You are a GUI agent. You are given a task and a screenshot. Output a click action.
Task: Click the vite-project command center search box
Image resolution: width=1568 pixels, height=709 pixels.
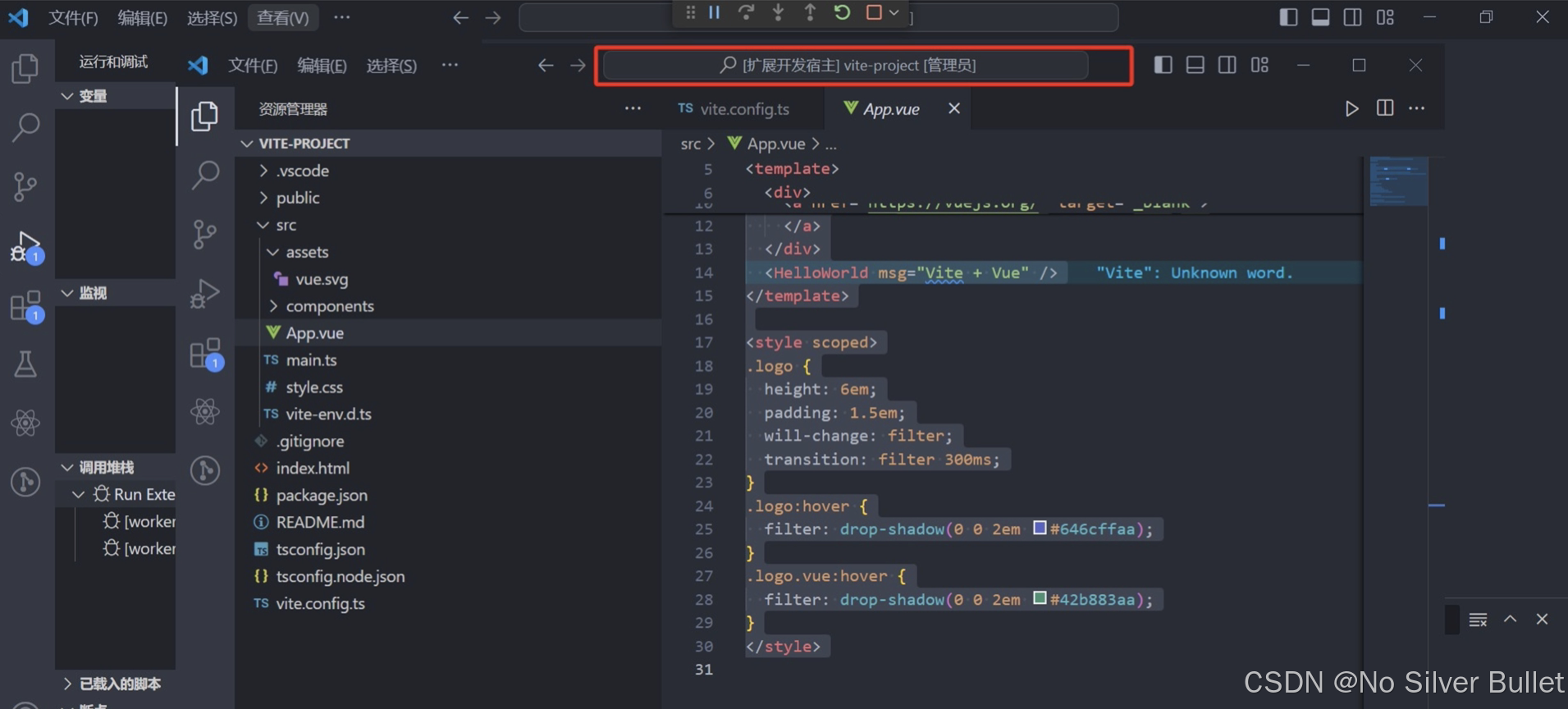(x=846, y=65)
